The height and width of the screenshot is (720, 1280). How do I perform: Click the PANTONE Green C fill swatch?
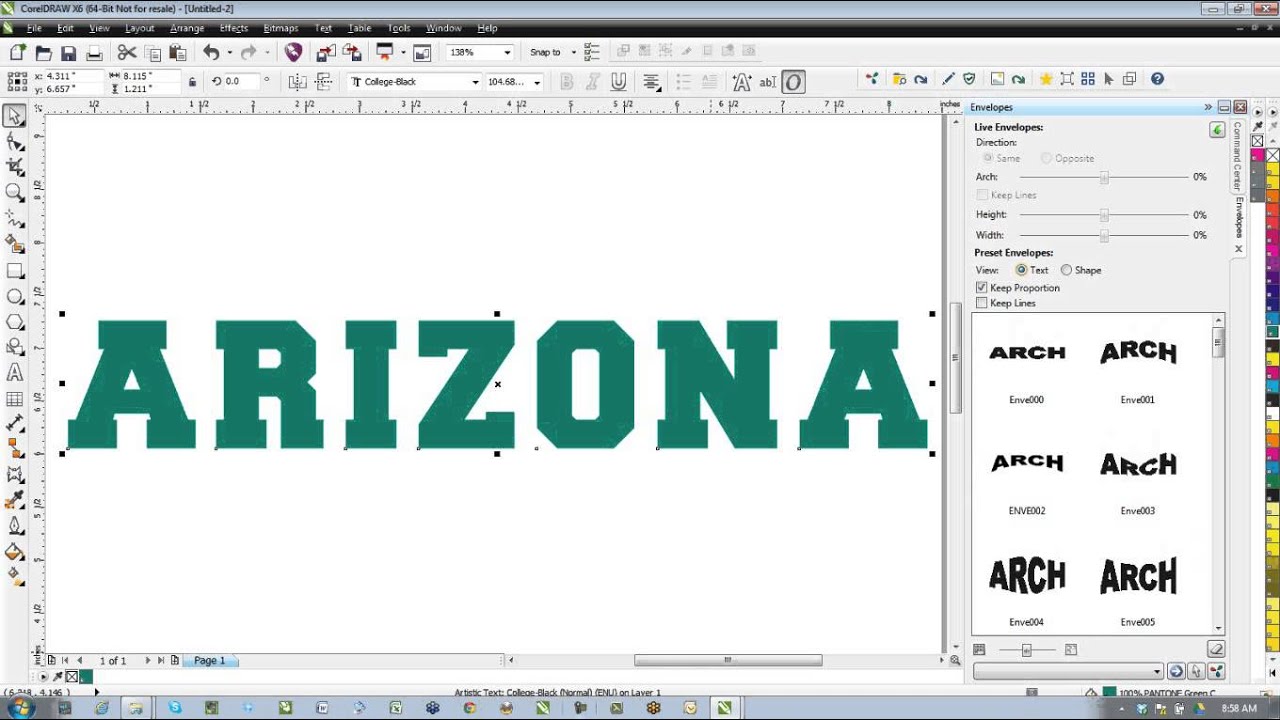pyautogui.click(x=1109, y=693)
